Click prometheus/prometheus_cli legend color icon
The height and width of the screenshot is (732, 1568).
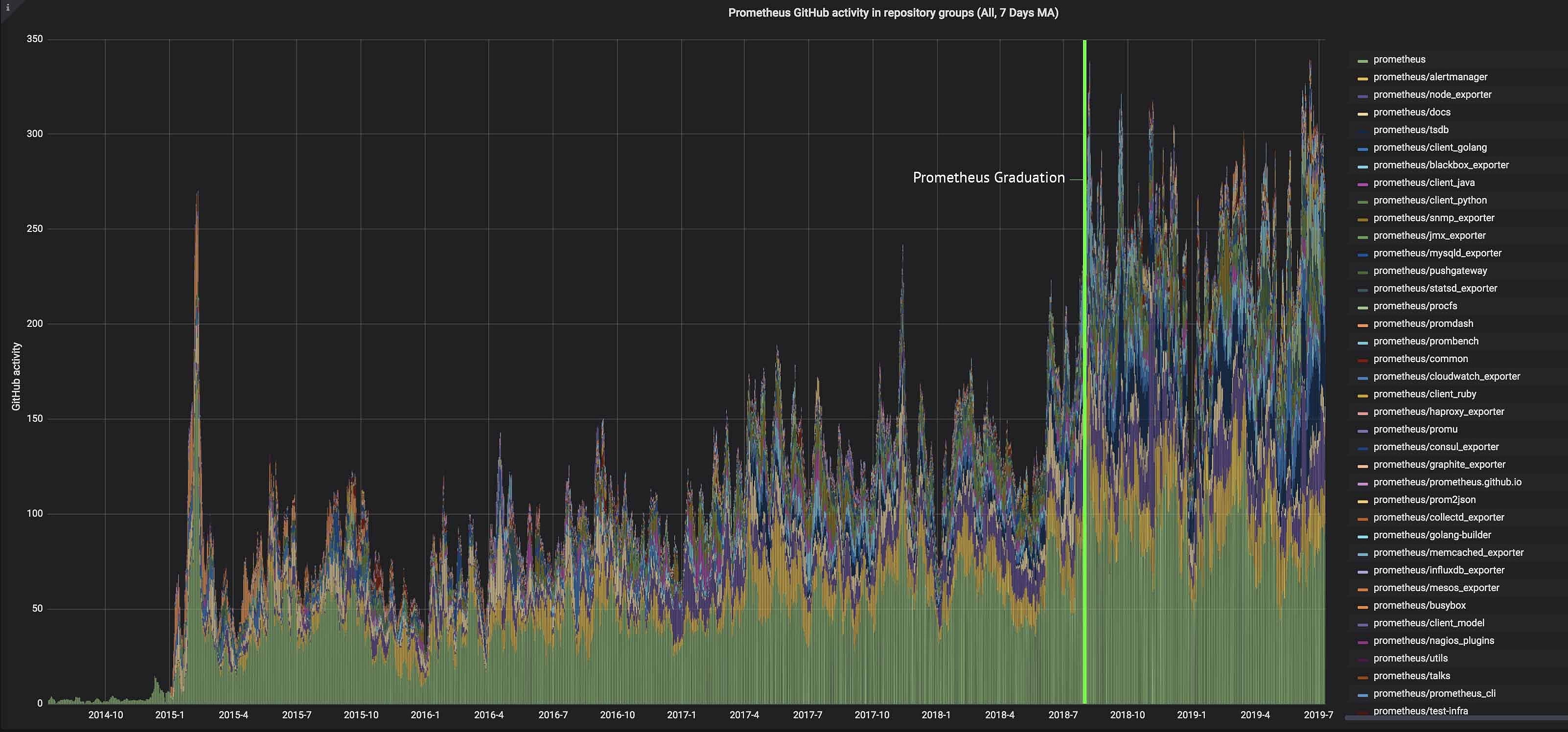click(x=1362, y=695)
